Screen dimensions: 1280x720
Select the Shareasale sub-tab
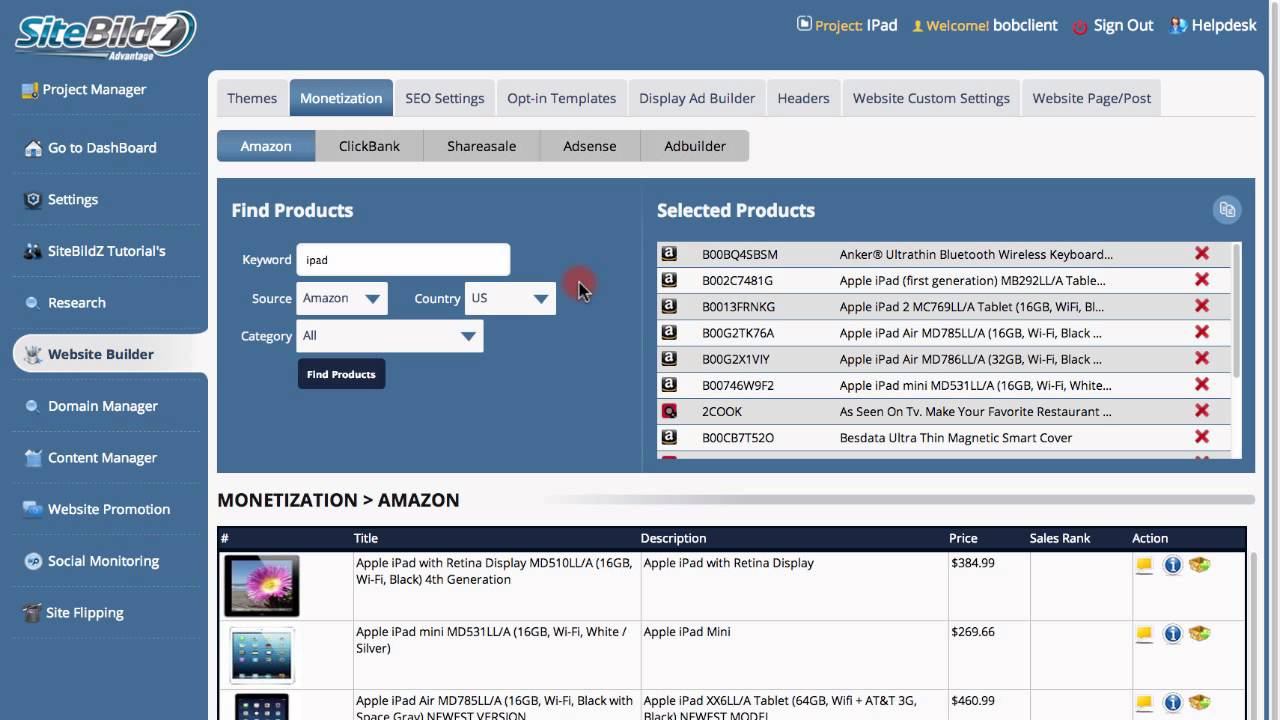[x=482, y=146]
